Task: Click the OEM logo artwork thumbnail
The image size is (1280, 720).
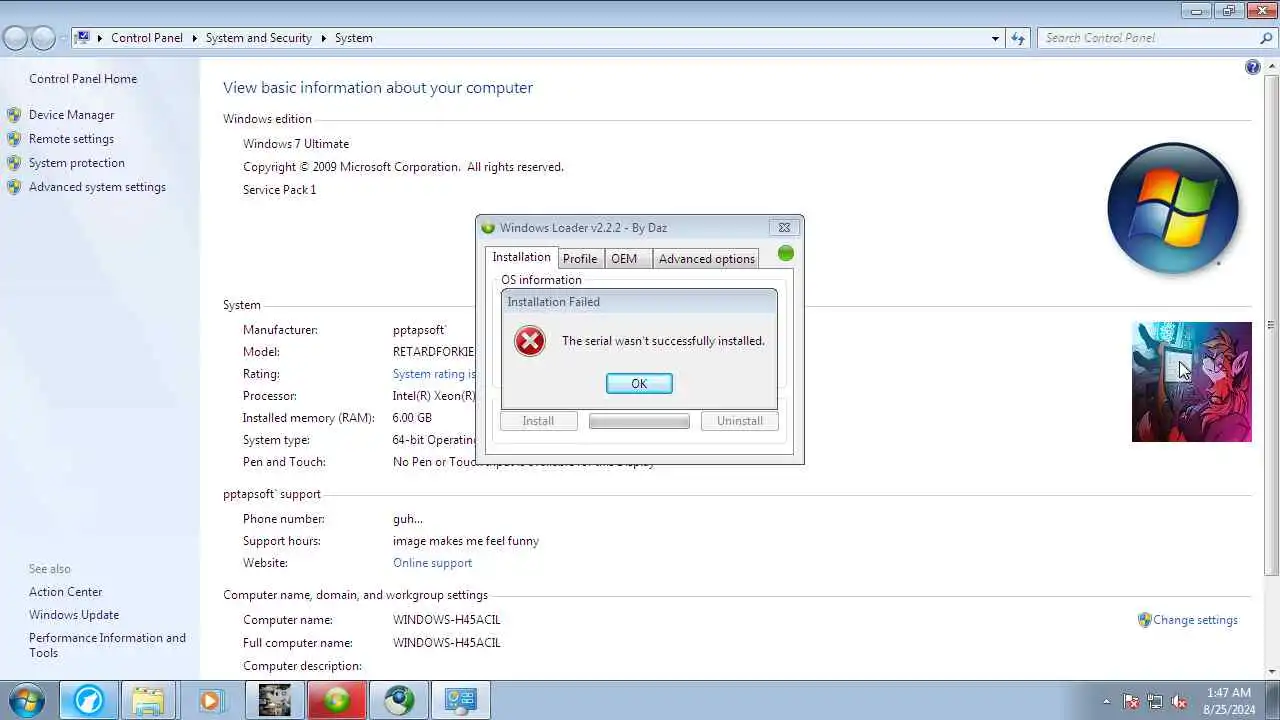Action: pos(1191,382)
